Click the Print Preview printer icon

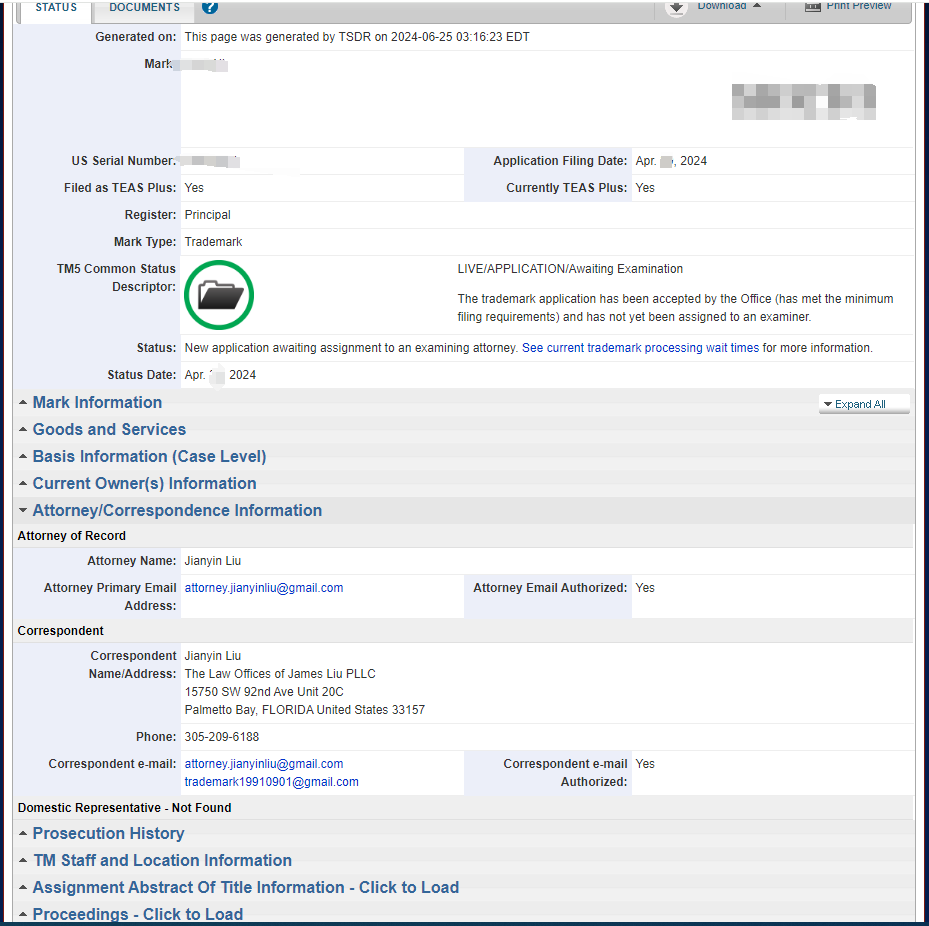812,7
